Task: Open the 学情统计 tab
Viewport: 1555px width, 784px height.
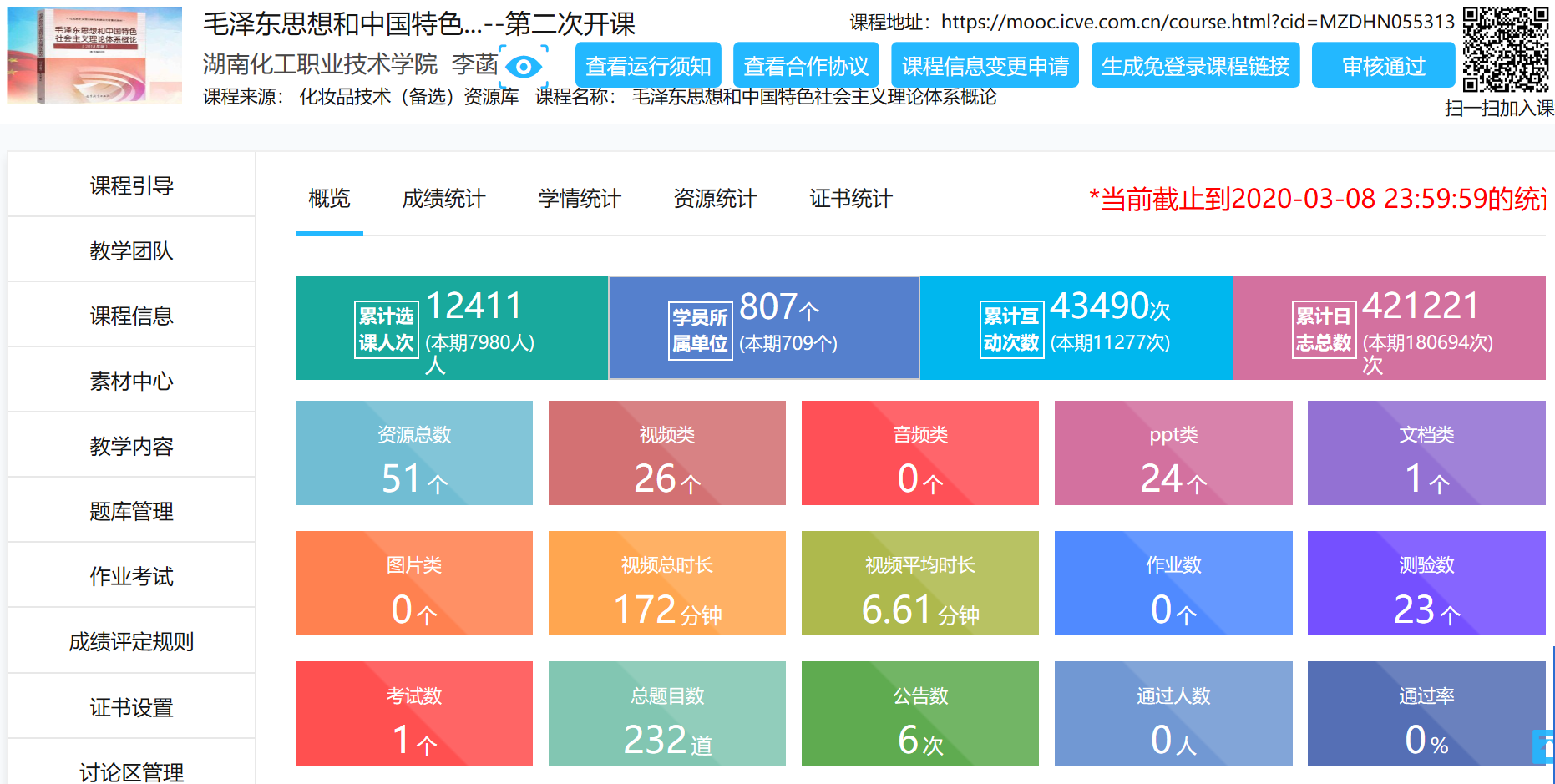Action: pos(579,199)
